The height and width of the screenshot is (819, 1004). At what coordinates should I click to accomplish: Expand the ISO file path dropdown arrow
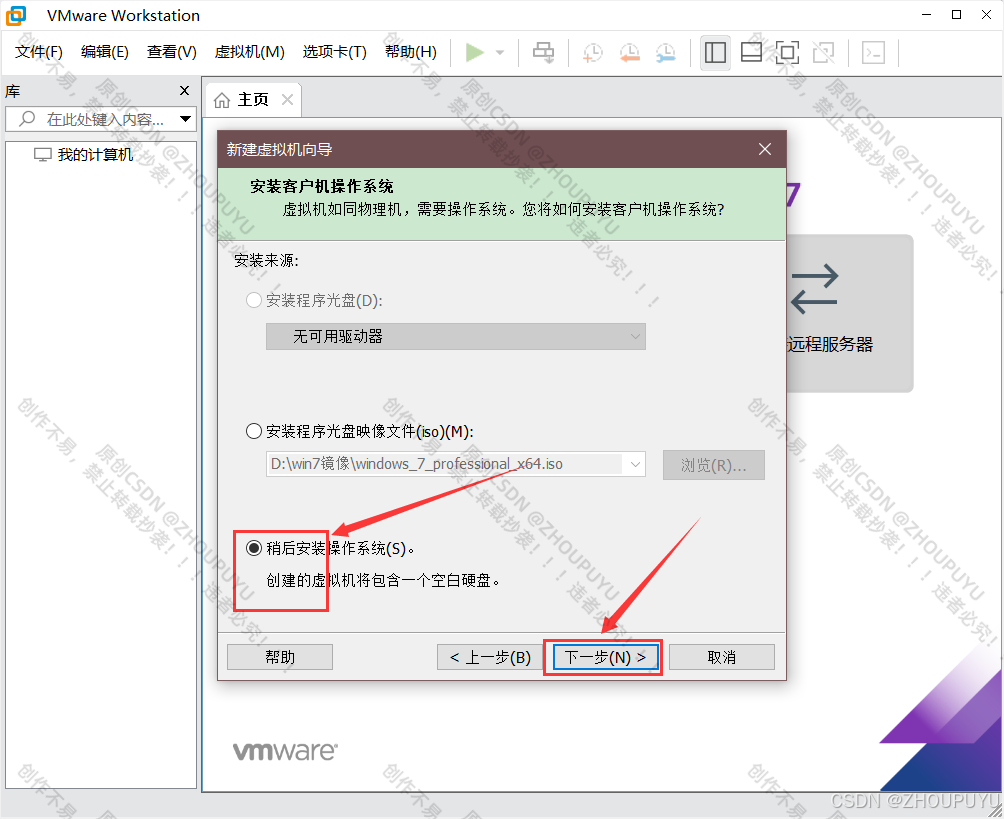pyautogui.click(x=635, y=464)
